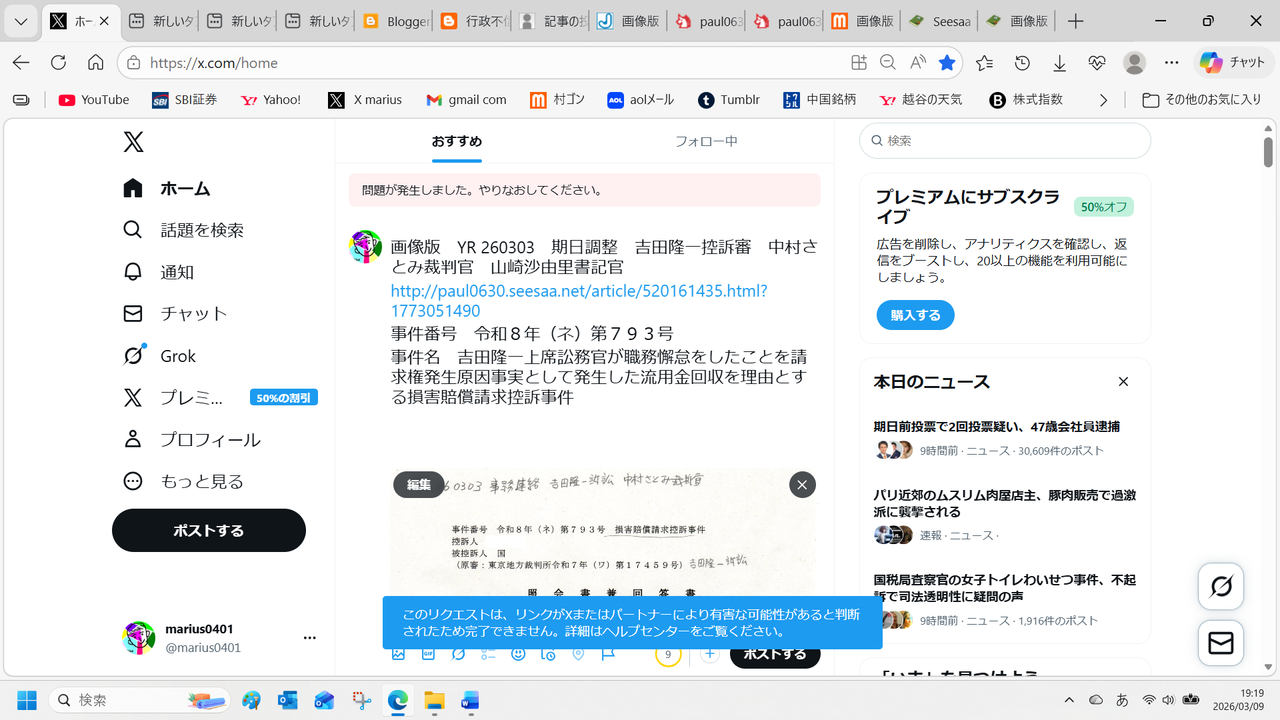Open Word from the taskbar
Screen dimensions: 1280x720
click(469, 700)
